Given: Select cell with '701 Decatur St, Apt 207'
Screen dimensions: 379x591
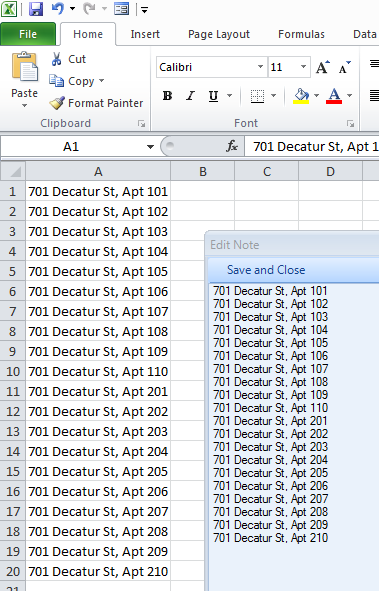Looking at the screenshot, I should pyautogui.click(x=98, y=511).
